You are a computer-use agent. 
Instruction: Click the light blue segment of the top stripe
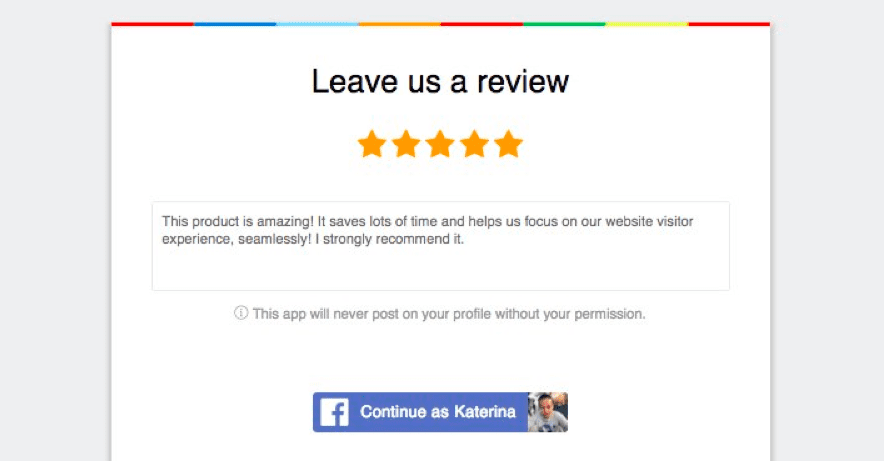(x=317, y=24)
